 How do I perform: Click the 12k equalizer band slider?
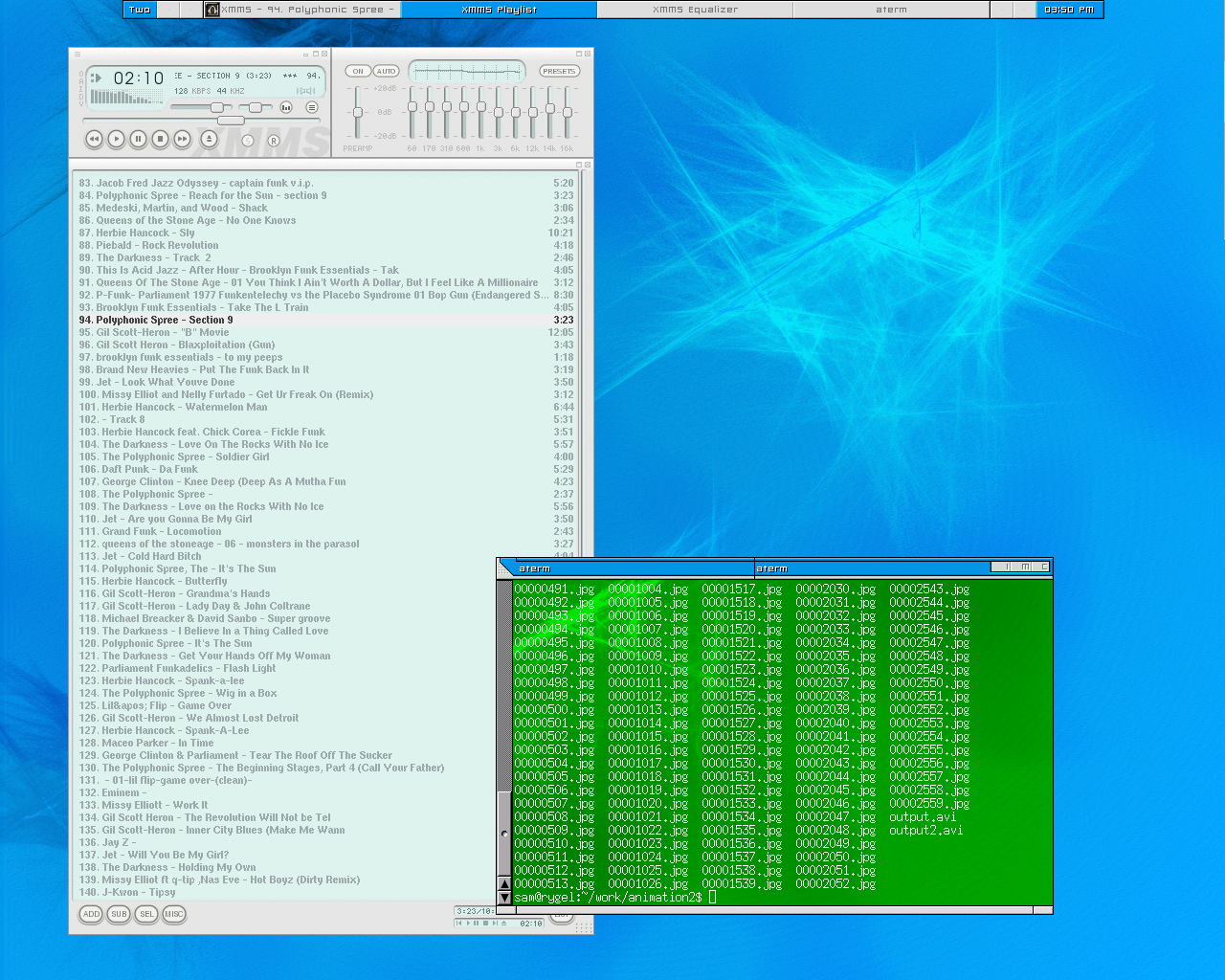pyautogui.click(x=533, y=112)
